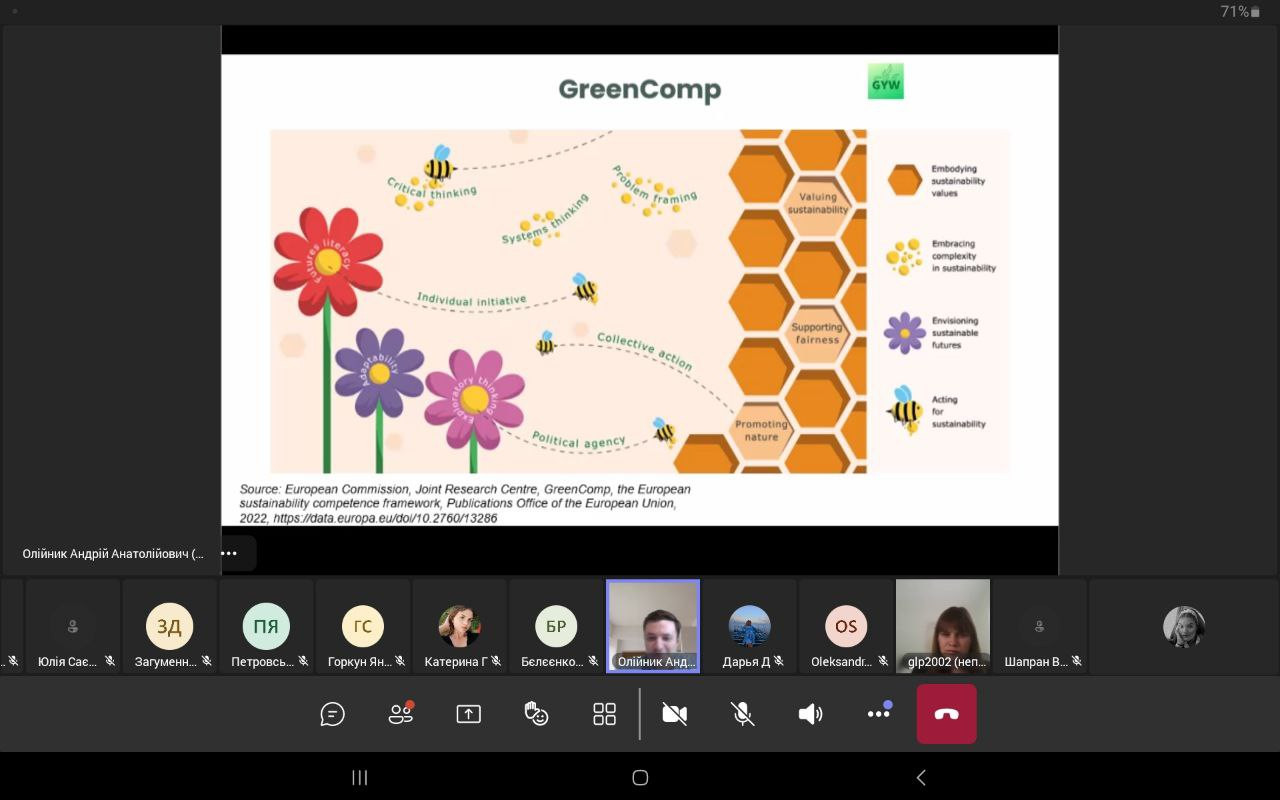
Task: Click the purple 'Adaptability' flower
Action: coord(380,373)
